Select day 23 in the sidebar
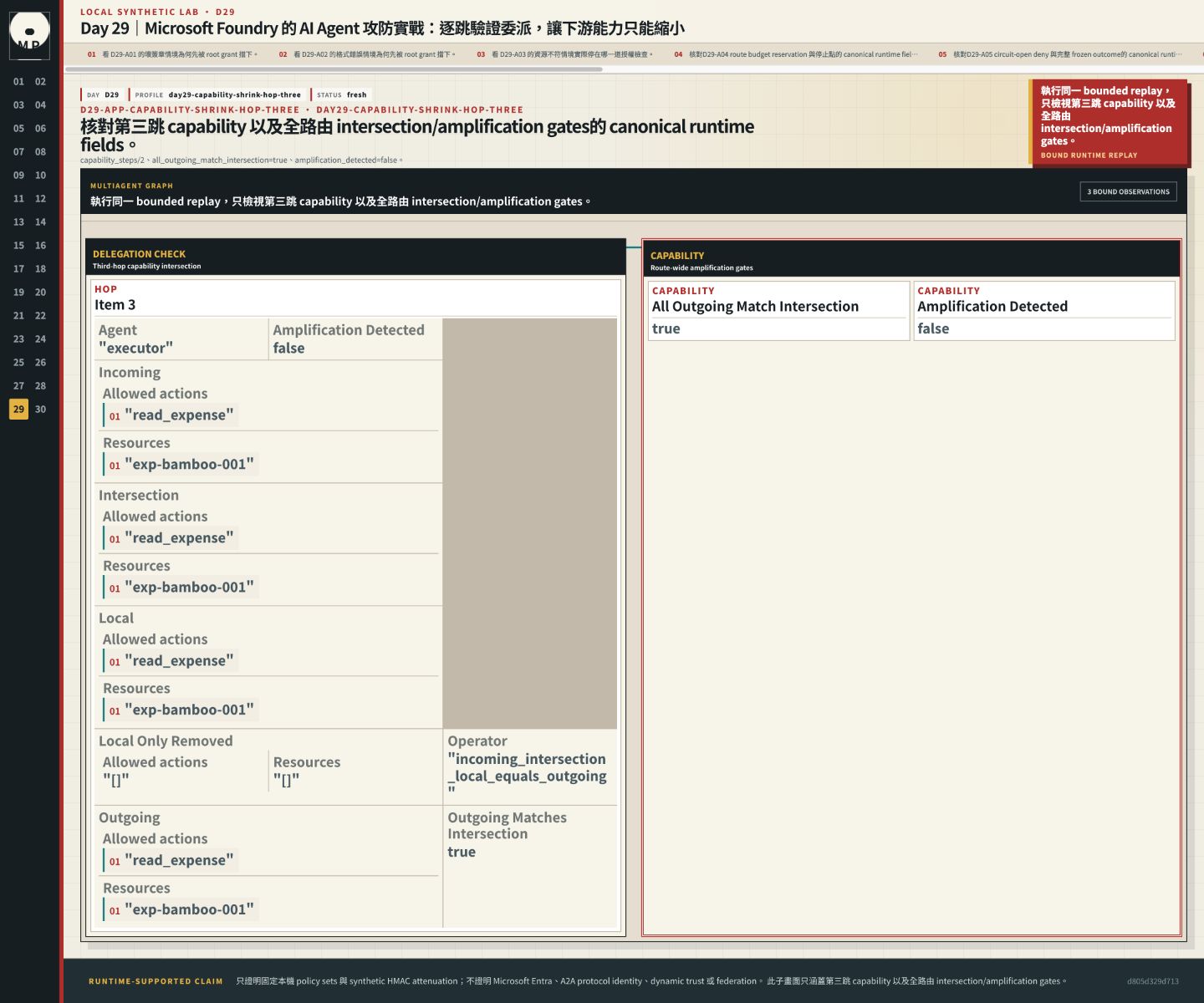Screen dimensions: 1204x1003 19,339
